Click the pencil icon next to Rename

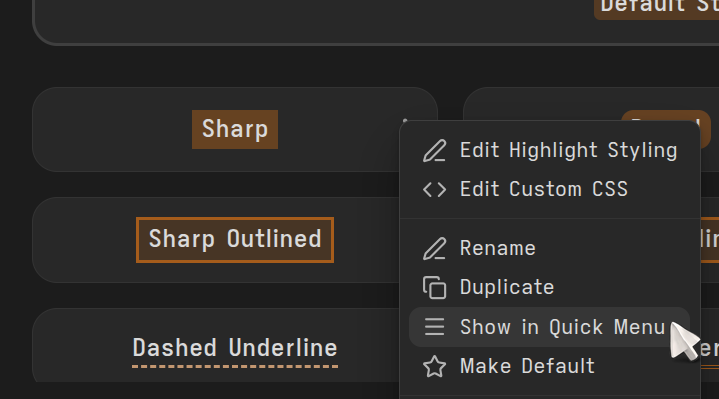(x=434, y=249)
